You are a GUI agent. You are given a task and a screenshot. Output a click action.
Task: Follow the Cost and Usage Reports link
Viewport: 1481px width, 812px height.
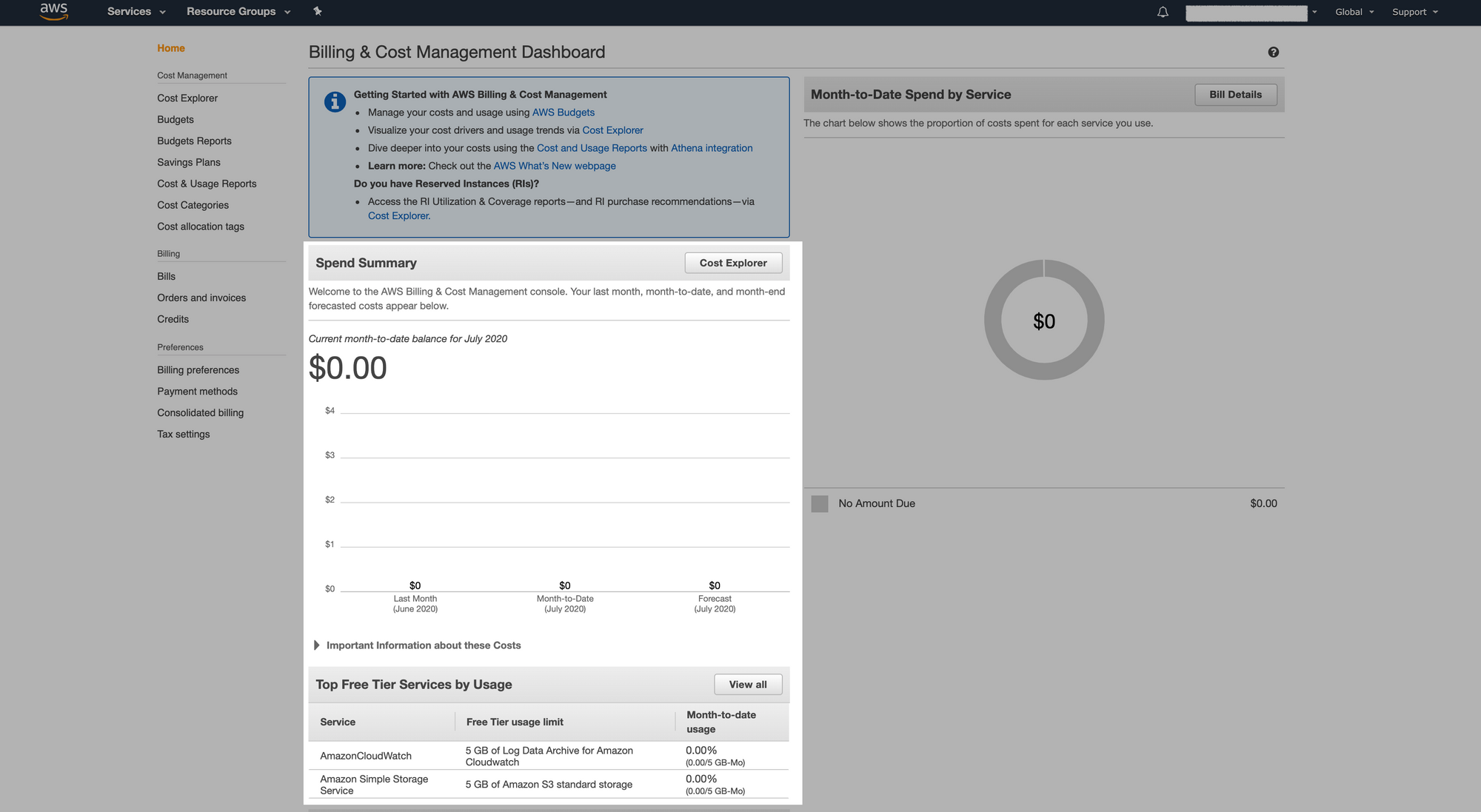point(592,148)
